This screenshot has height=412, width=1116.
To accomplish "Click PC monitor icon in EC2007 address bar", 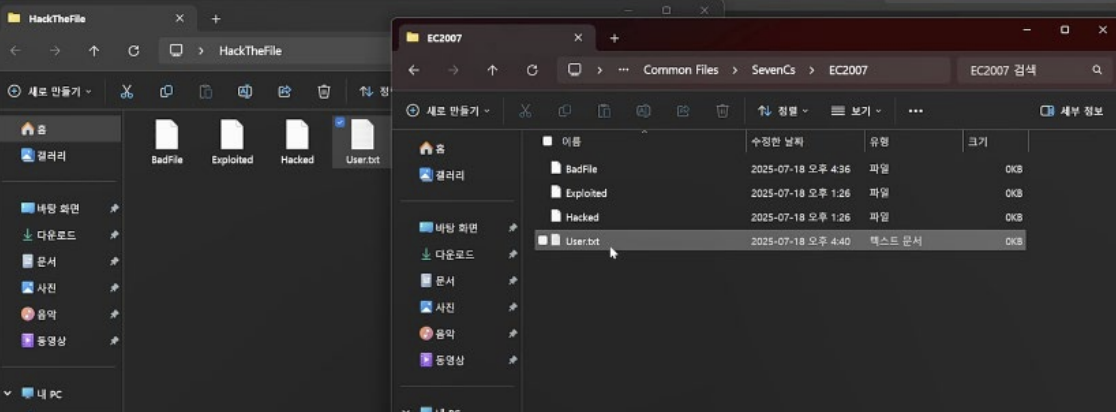I will click(575, 70).
